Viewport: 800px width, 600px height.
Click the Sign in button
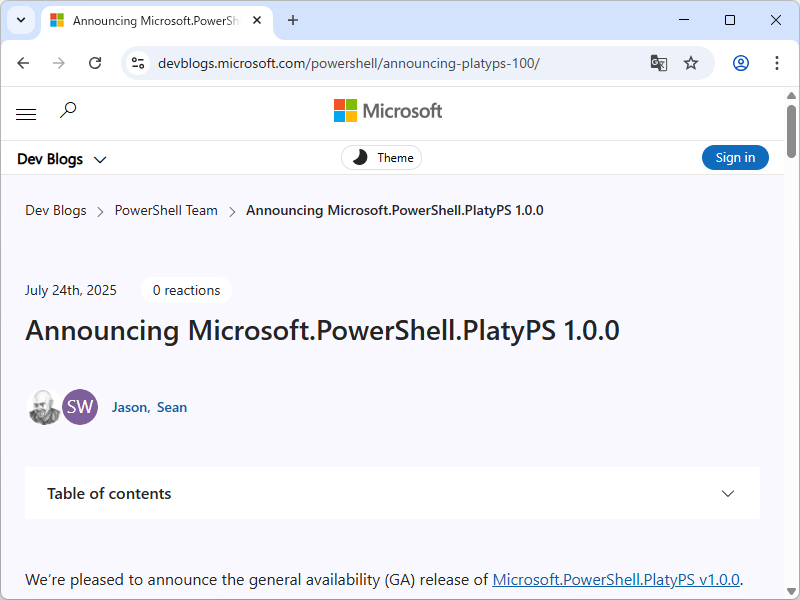pyautogui.click(x=735, y=158)
